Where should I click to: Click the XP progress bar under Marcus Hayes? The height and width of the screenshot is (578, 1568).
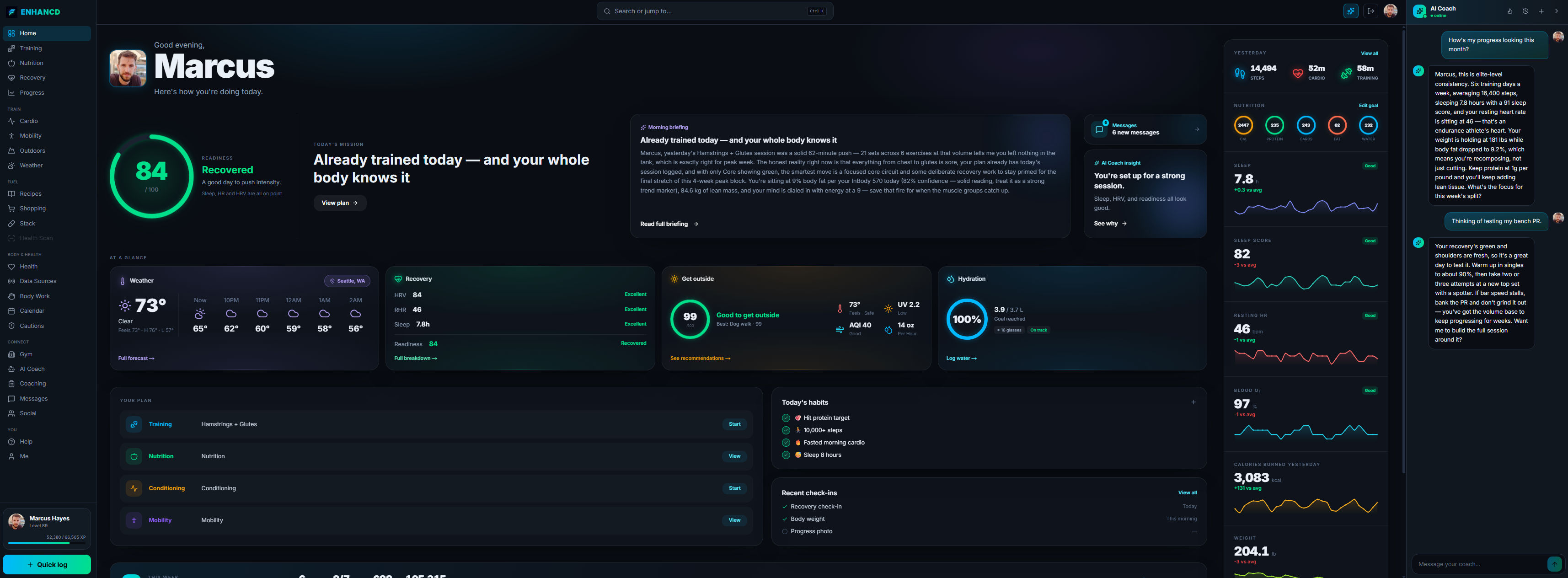click(x=47, y=543)
